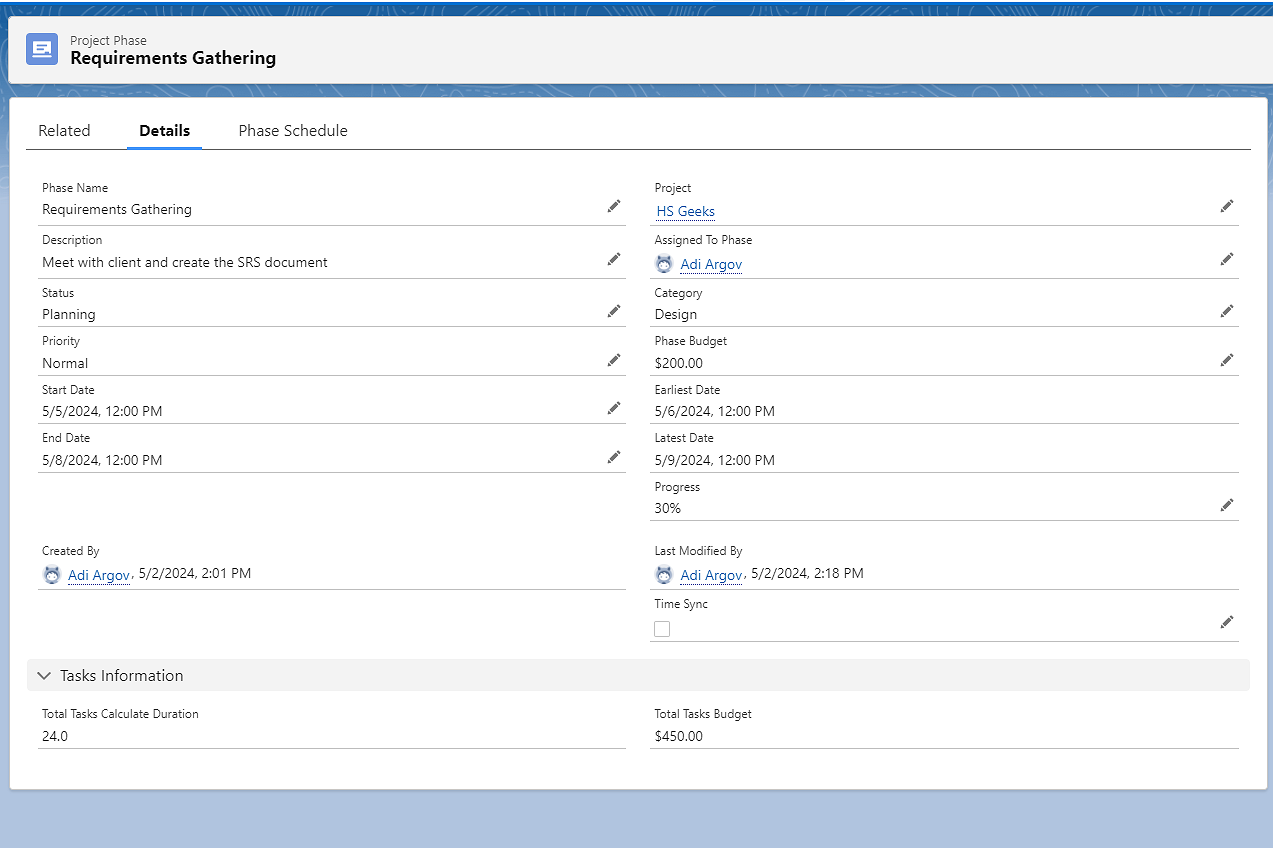The image size is (1273, 848).
Task: Click the Project Phase record icon in header
Action: 42,49
